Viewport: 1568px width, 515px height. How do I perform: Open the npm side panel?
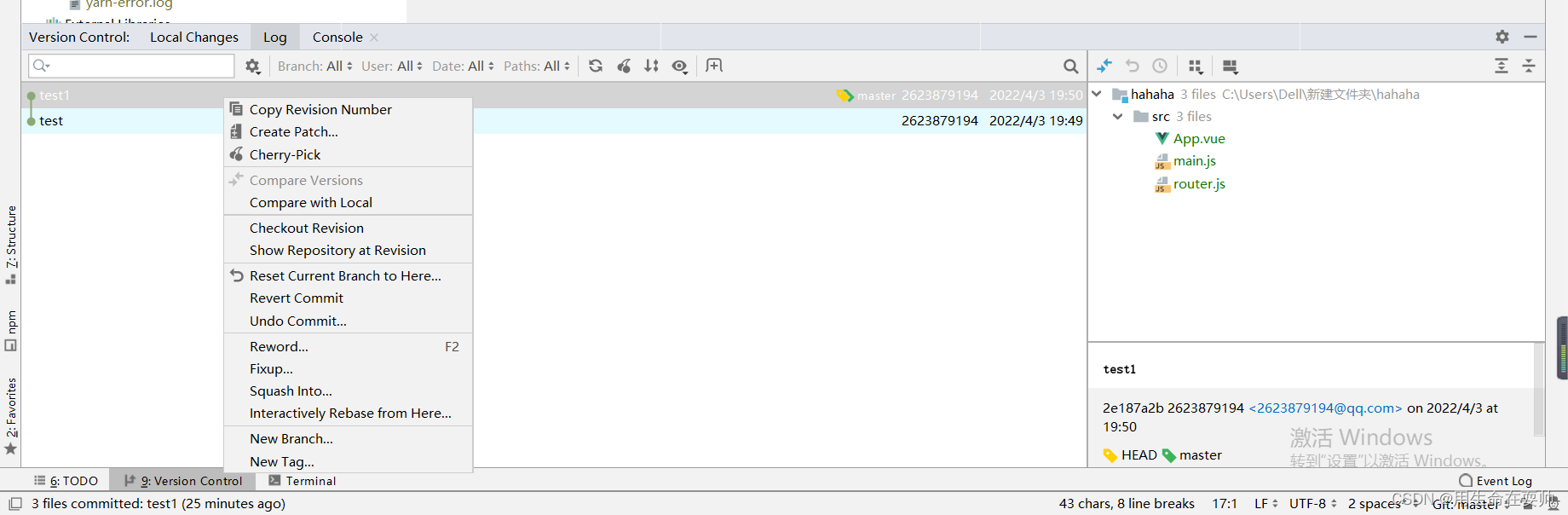point(11,331)
